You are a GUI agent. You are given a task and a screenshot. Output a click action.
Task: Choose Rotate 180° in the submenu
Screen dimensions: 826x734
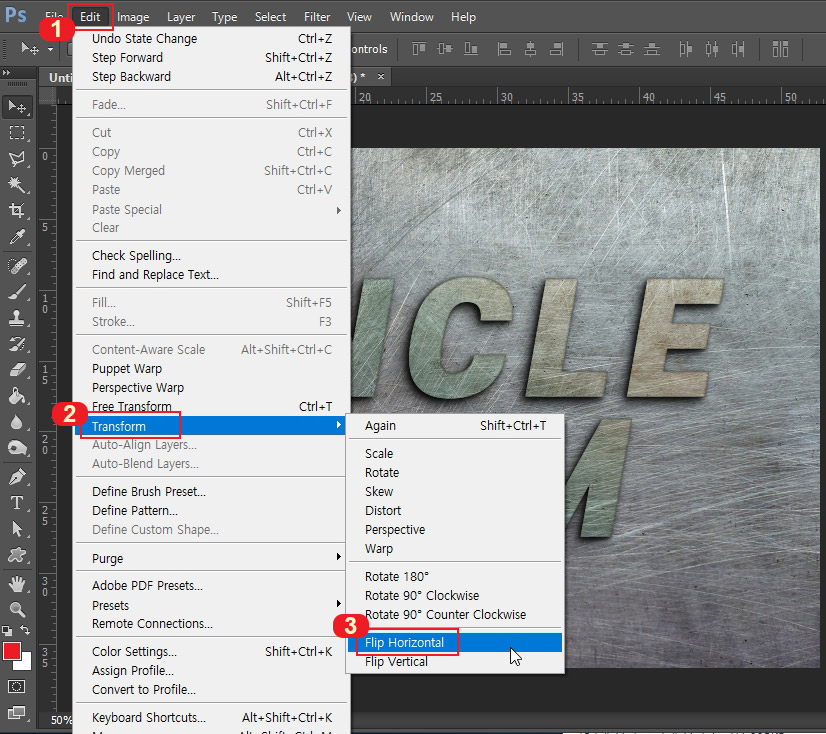[x=455, y=576]
